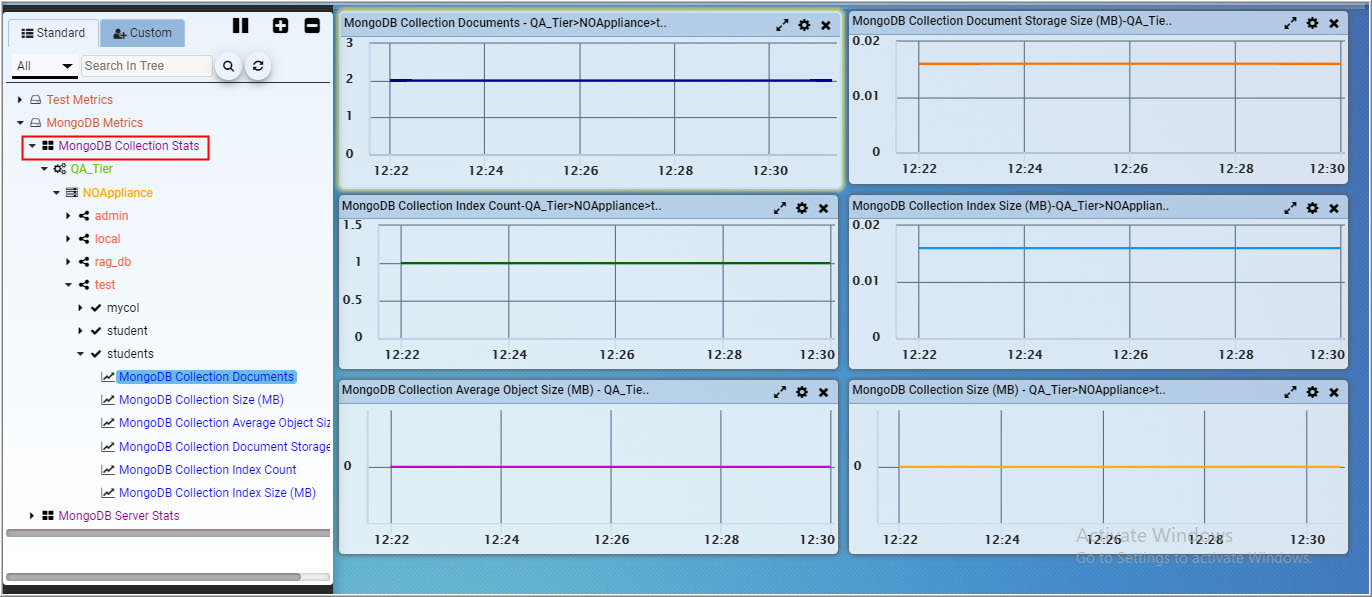The width and height of the screenshot is (1372, 597).
Task: Collapse the MongoDB Collection Stats arrow
Action: pos(32,146)
